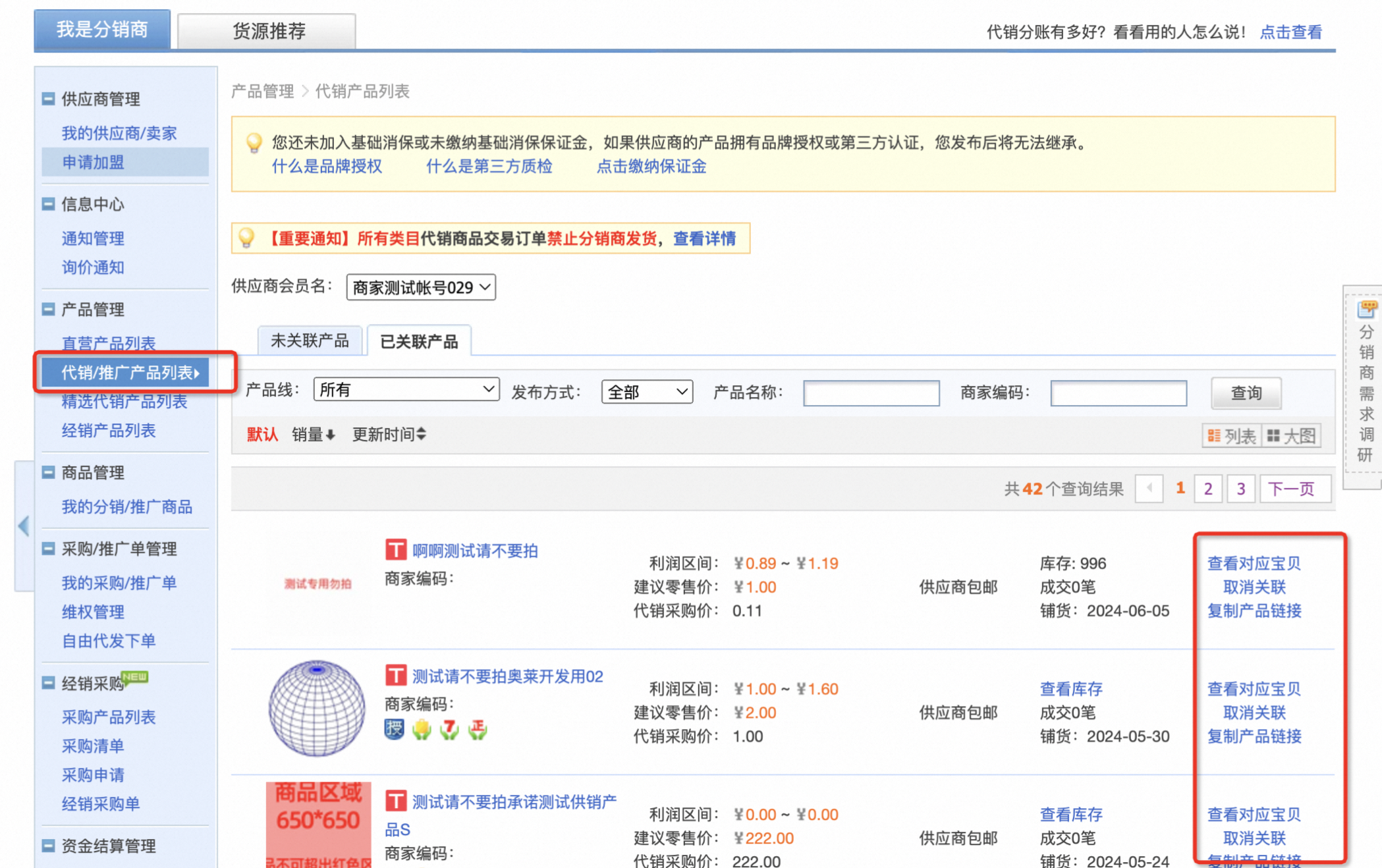Open 代销/推广产品列表 in sidebar
Screen dimensions: 1382x868
pos(125,373)
